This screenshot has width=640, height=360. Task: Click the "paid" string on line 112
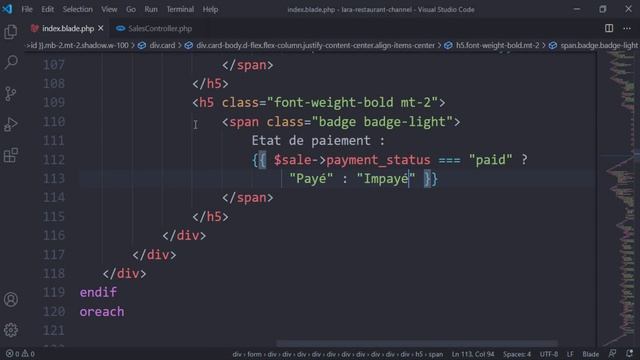(490, 160)
